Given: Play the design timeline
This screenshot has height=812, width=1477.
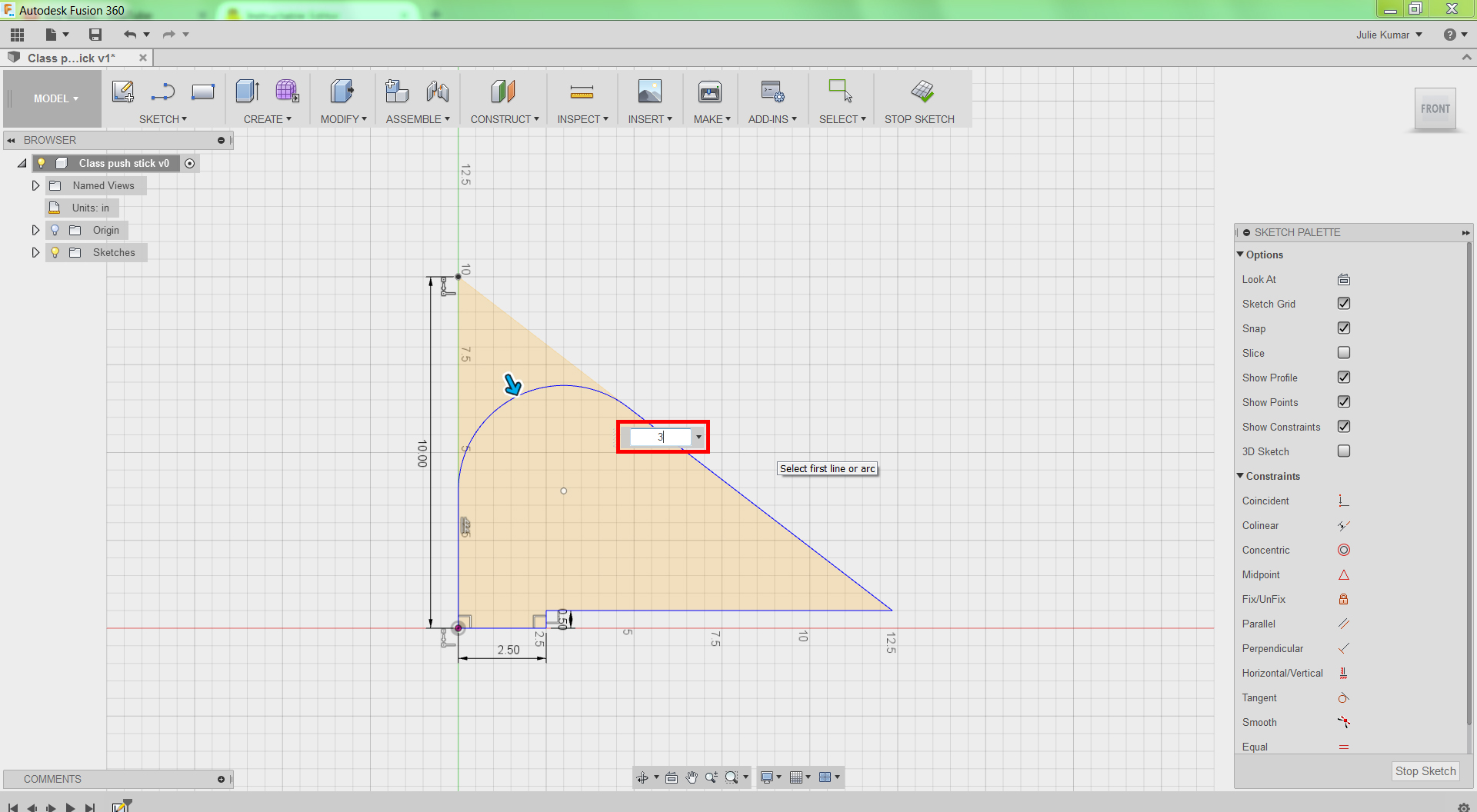Looking at the screenshot, I should point(71,807).
